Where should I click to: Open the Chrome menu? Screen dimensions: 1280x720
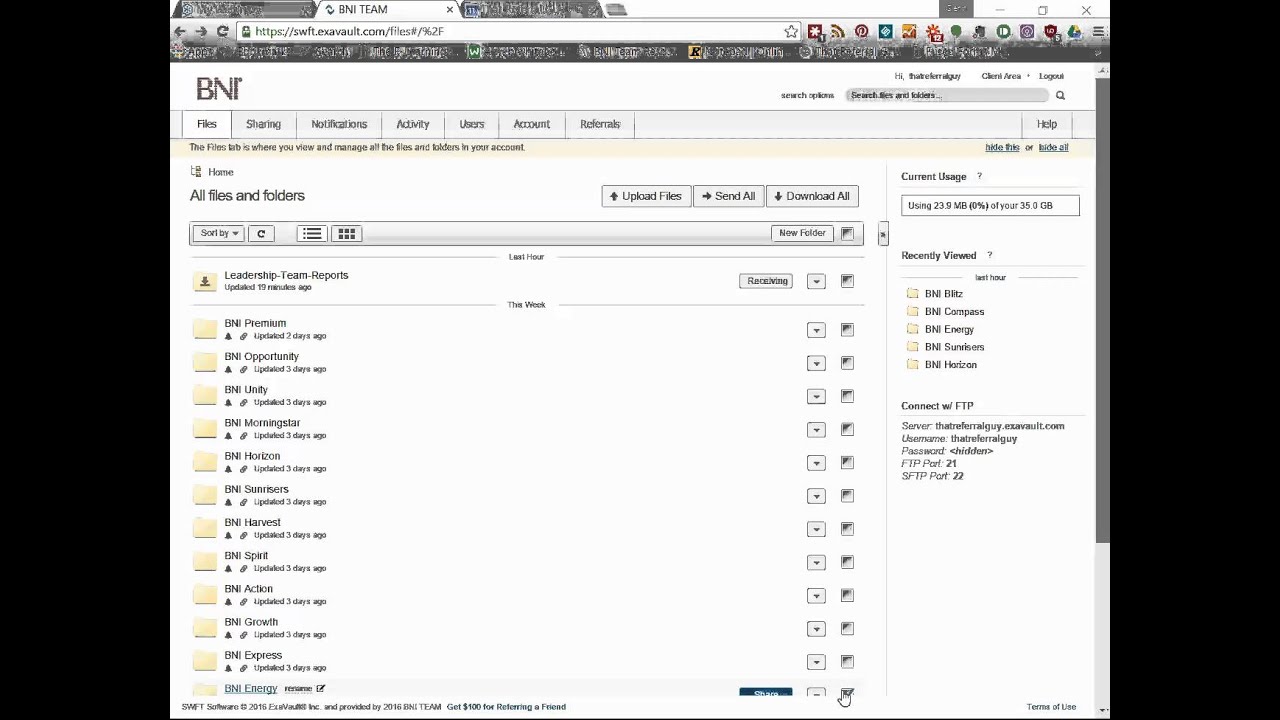pos(1098,32)
